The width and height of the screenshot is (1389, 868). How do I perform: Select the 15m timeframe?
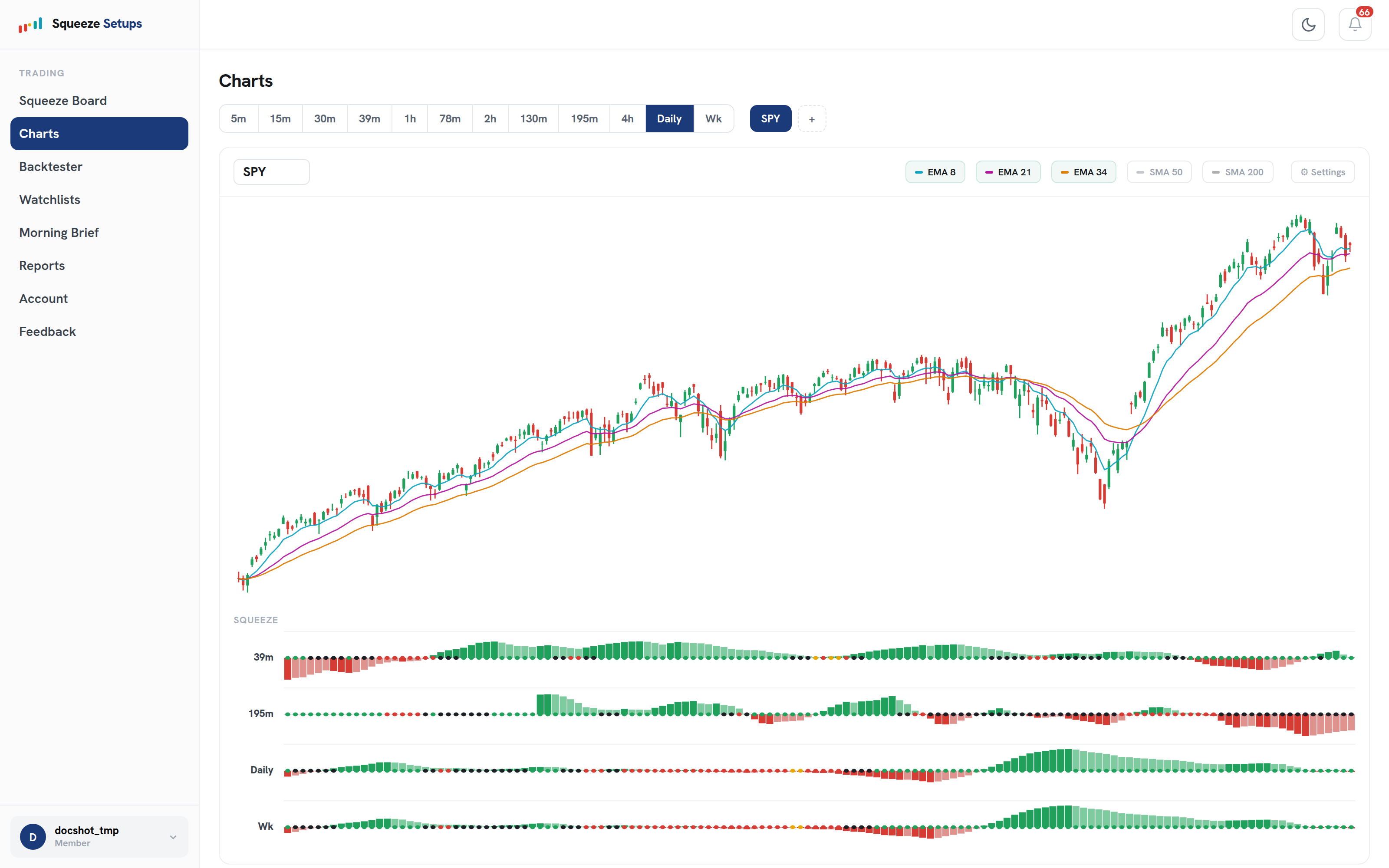pyautogui.click(x=280, y=118)
